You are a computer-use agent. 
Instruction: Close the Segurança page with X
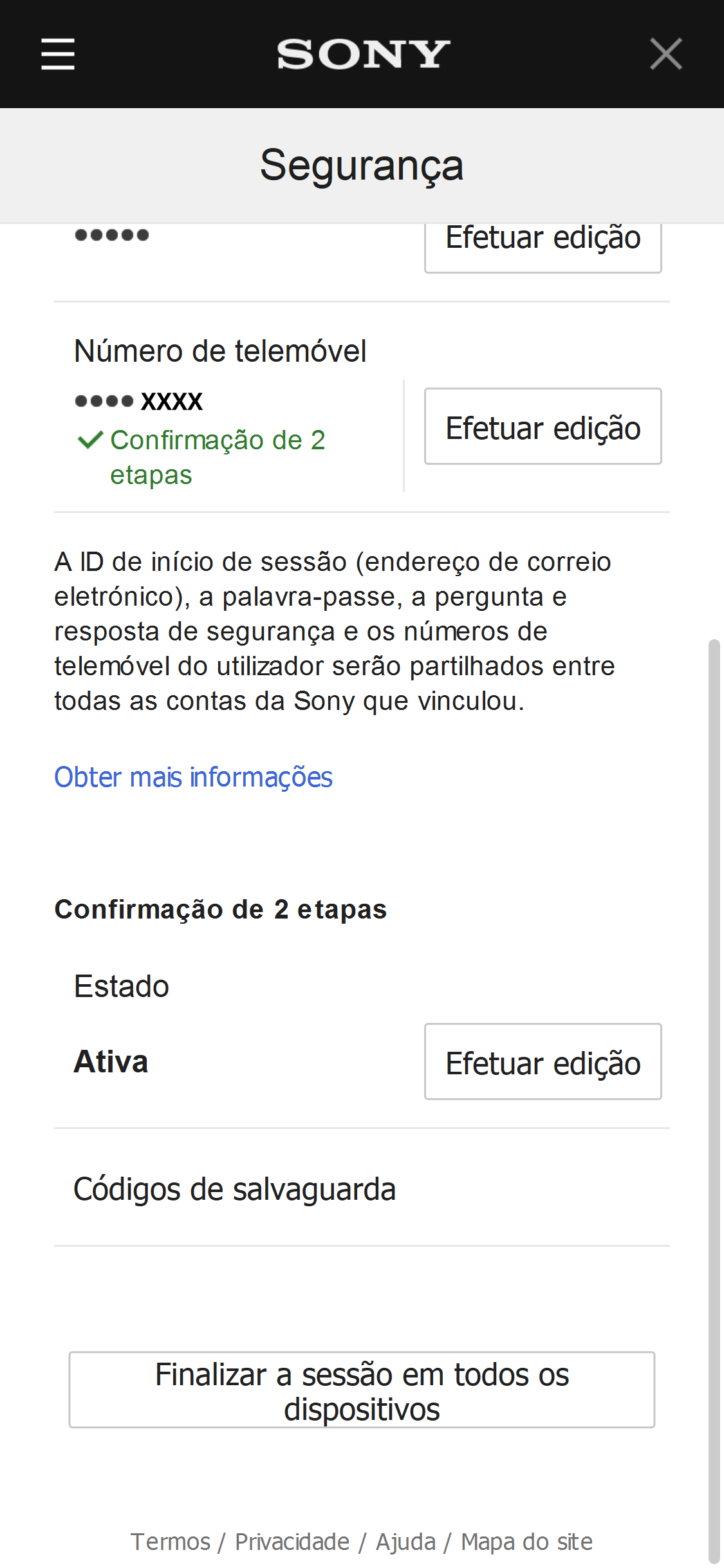click(x=665, y=53)
